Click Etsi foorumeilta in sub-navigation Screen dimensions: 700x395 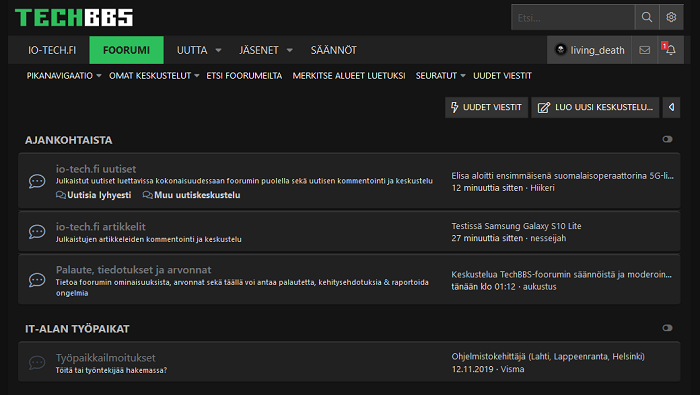(x=244, y=76)
